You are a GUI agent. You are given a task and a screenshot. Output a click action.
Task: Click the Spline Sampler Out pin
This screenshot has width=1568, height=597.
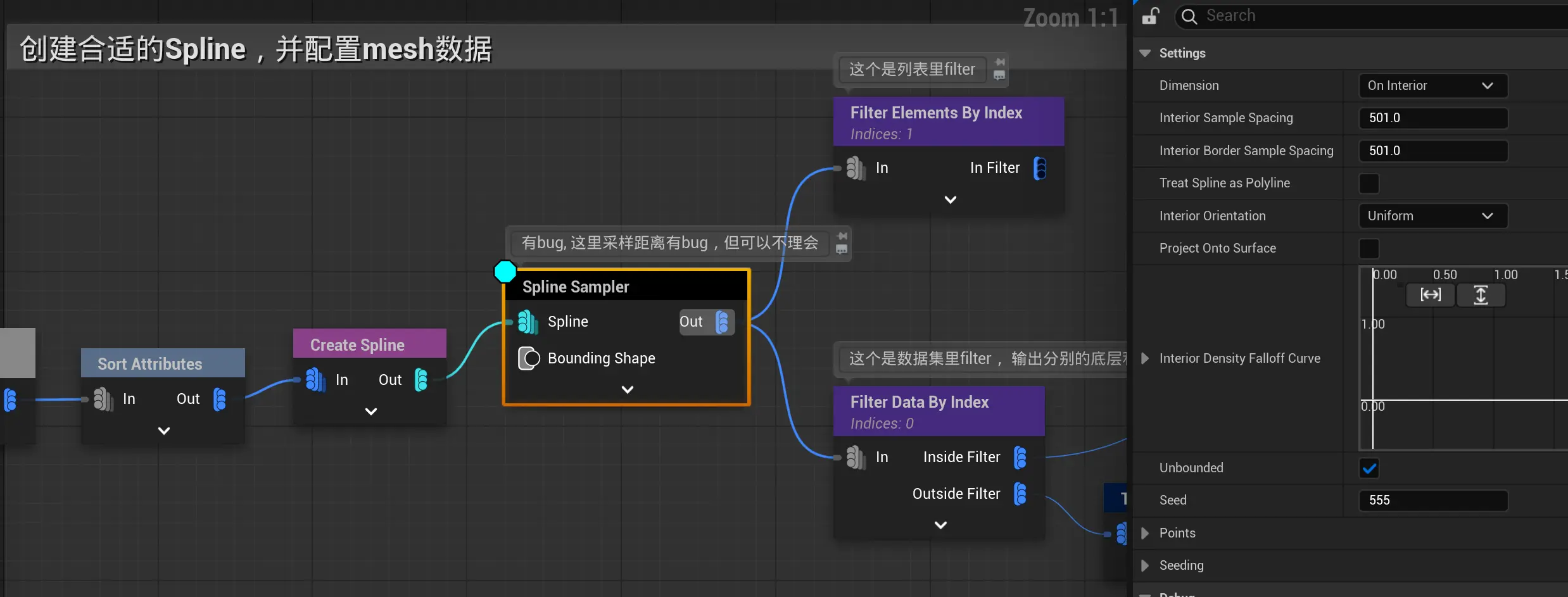tap(722, 322)
